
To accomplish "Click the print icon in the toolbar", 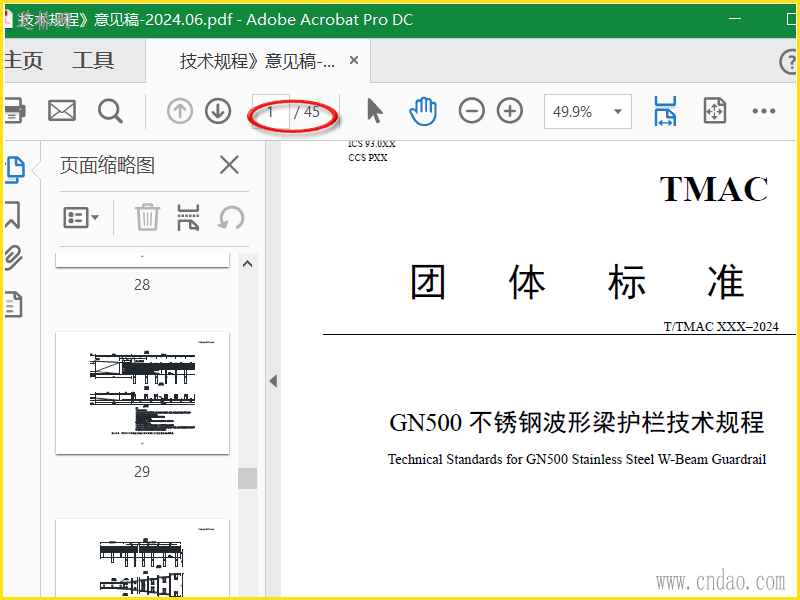I will 14,111.
